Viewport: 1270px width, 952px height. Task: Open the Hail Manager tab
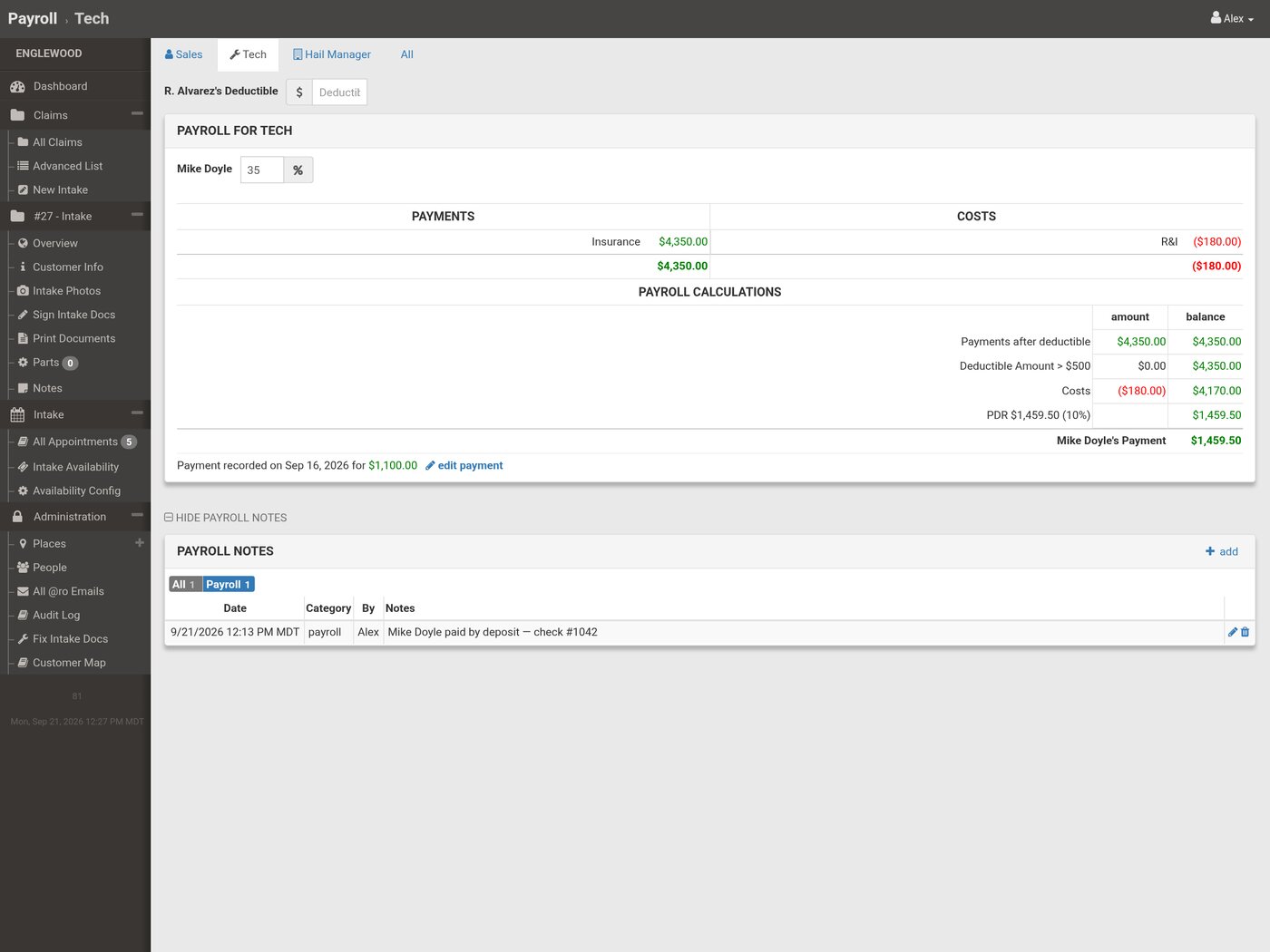(331, 54)
